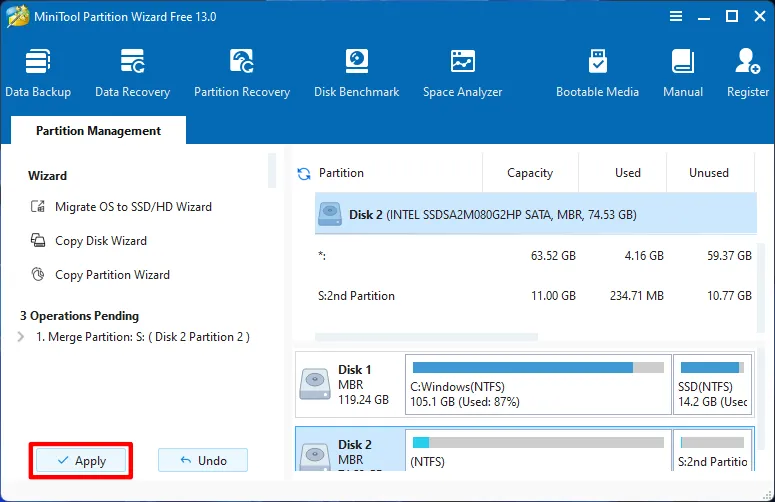Screen dimensions: 775x502
Task: Select C:Windows(NTFS) block on Disk 1
Action: click(538, 384)
